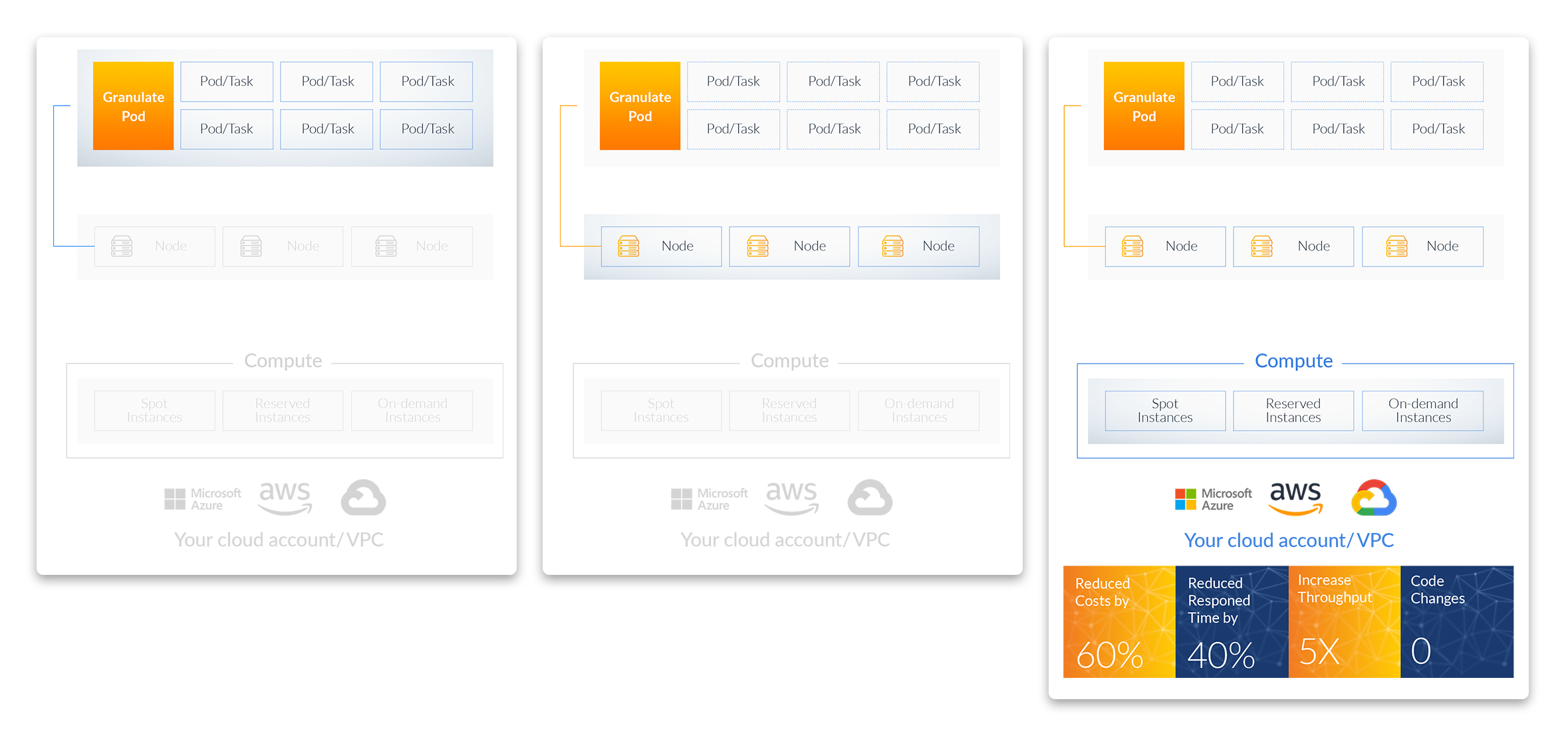This screenshot has width=1568, height=751.
Task: Click the colored Google Cloud logo
Action: 1374,498
